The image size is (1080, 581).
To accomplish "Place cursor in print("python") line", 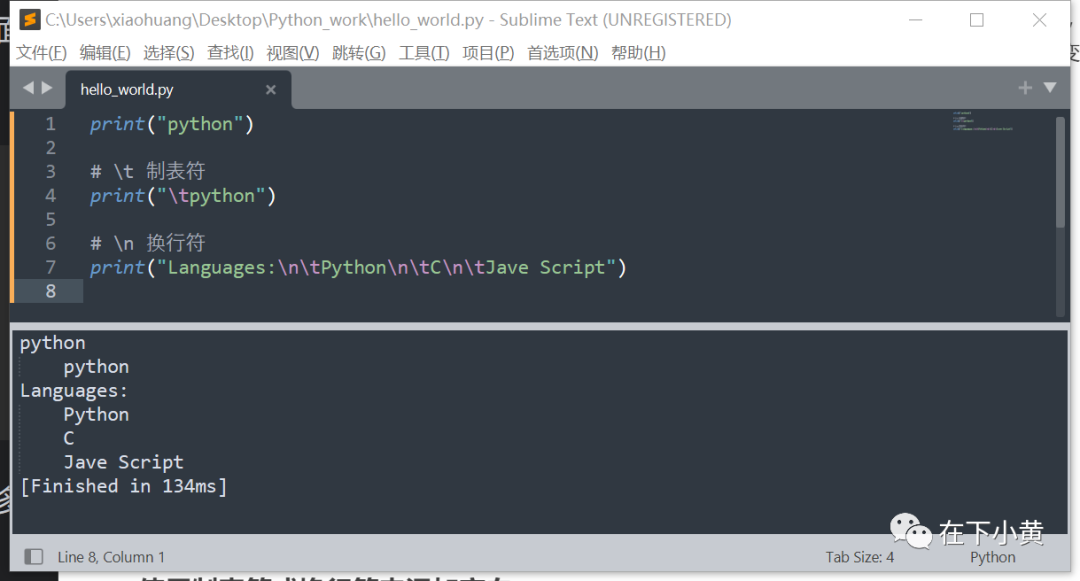I will [172, 124].
